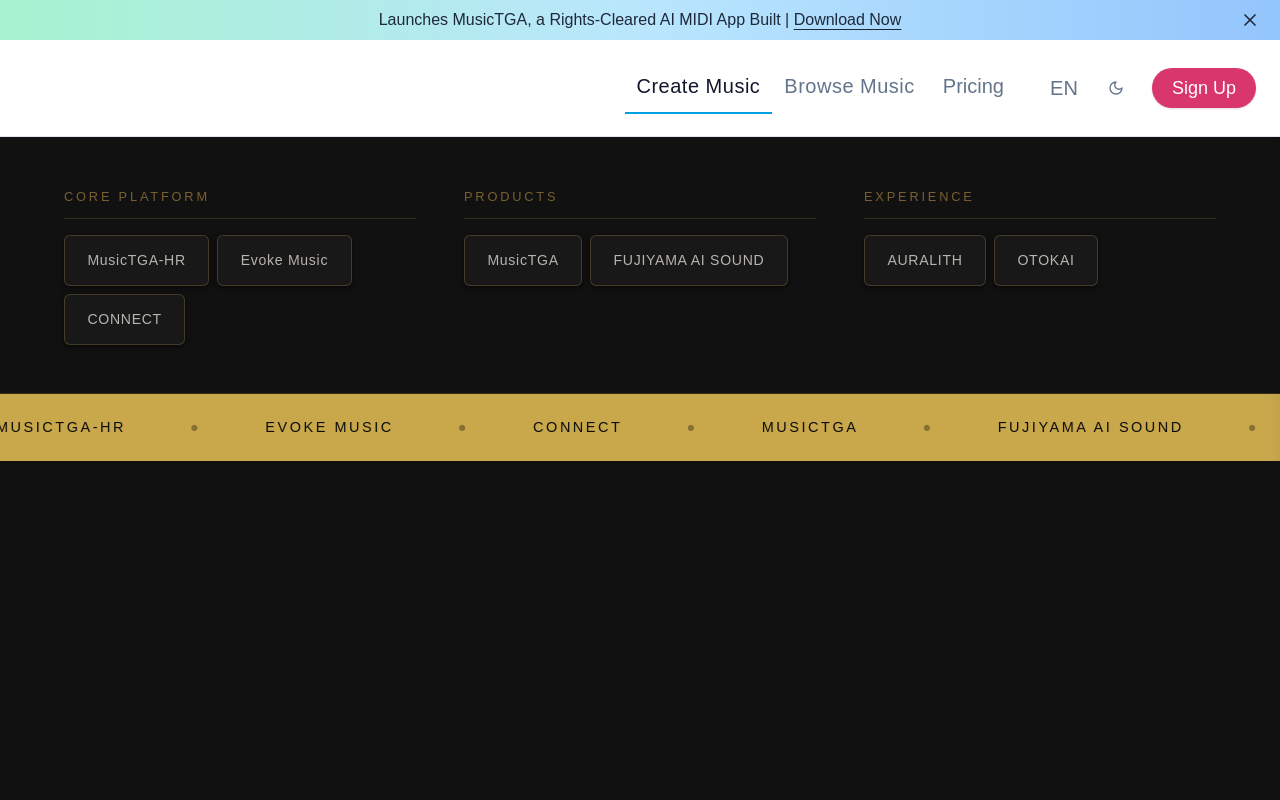Close the announcement banner
This screenshot has width=1280, height=800.
[x=1250, y=20]
